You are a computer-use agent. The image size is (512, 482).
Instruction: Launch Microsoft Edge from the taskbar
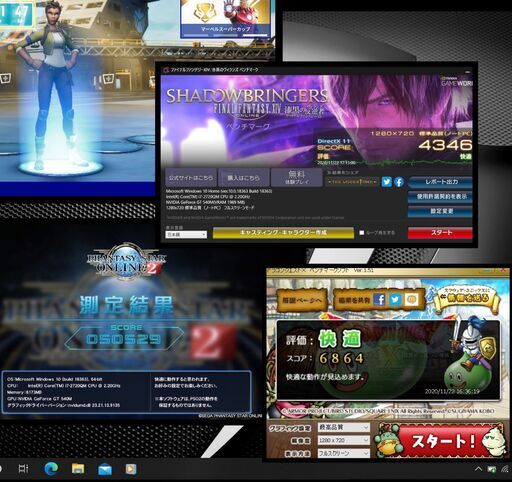pos(51,469)
